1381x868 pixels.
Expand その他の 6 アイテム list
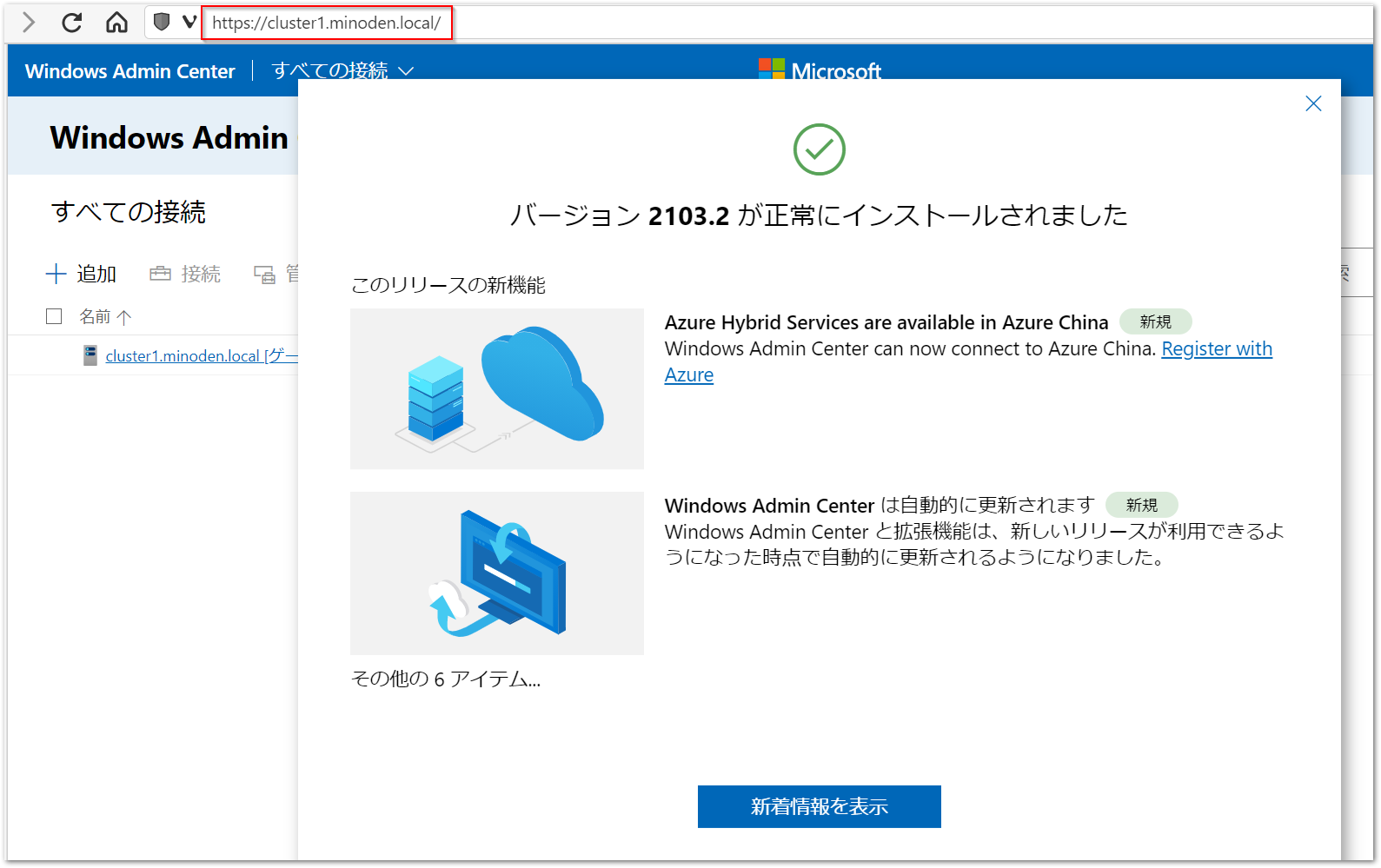click(446, 679)
